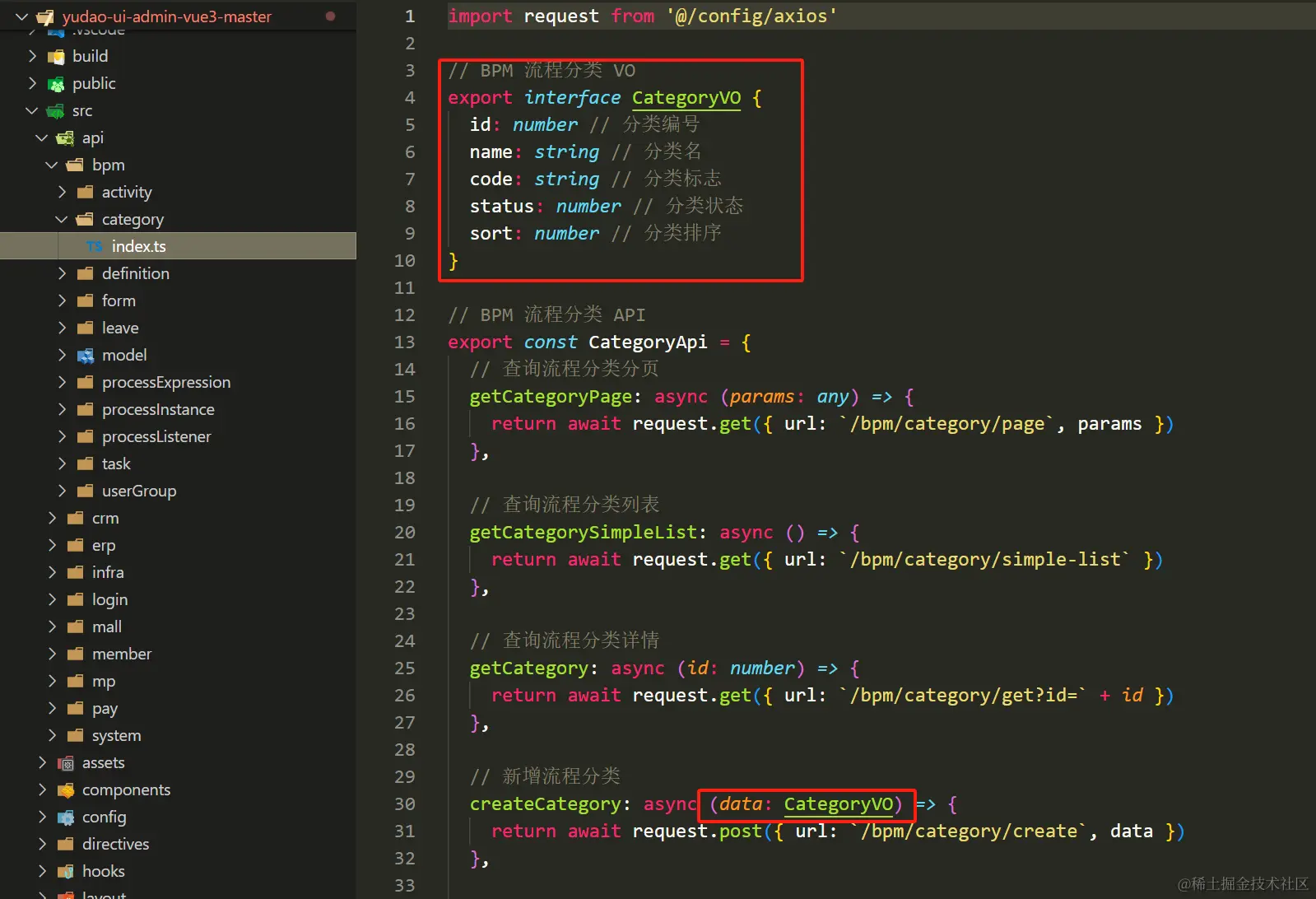Screen dimensions: 1316x899
Task: Click the model folder icon
Action: pyautogui.click(x=86, y=356)
